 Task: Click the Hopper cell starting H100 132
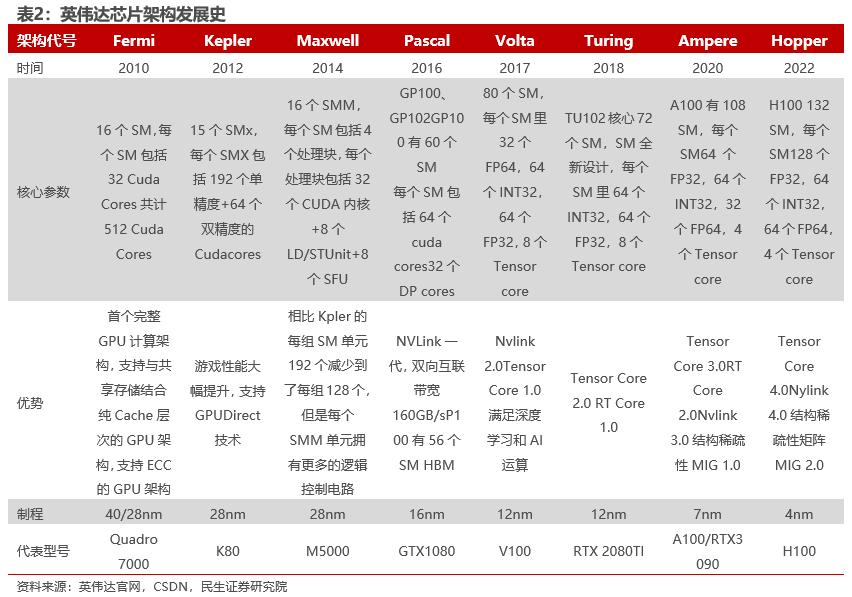pyautogui.click(x=799, y=192)
